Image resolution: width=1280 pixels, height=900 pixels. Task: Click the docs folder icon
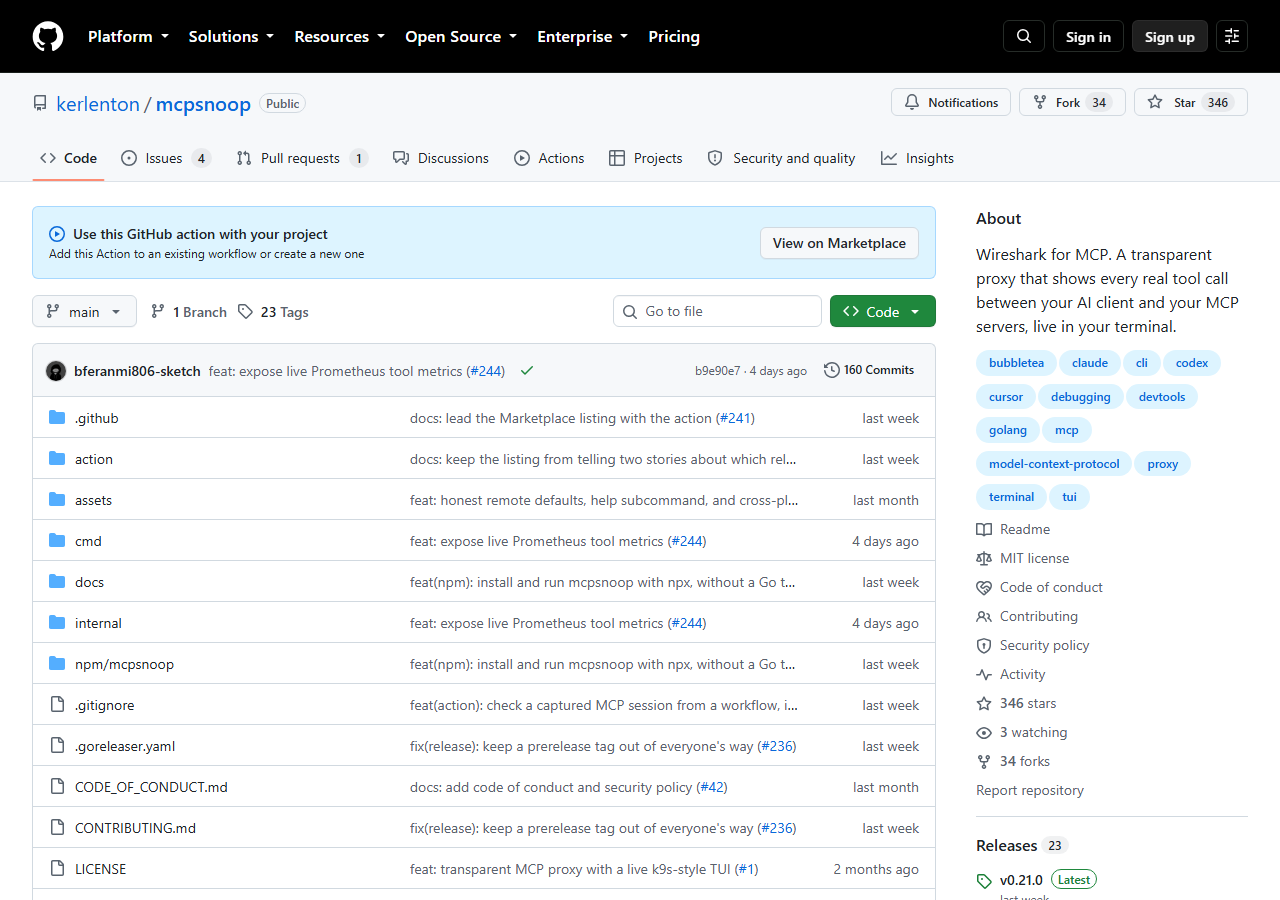pyautogui.click(x=57, y=582)
